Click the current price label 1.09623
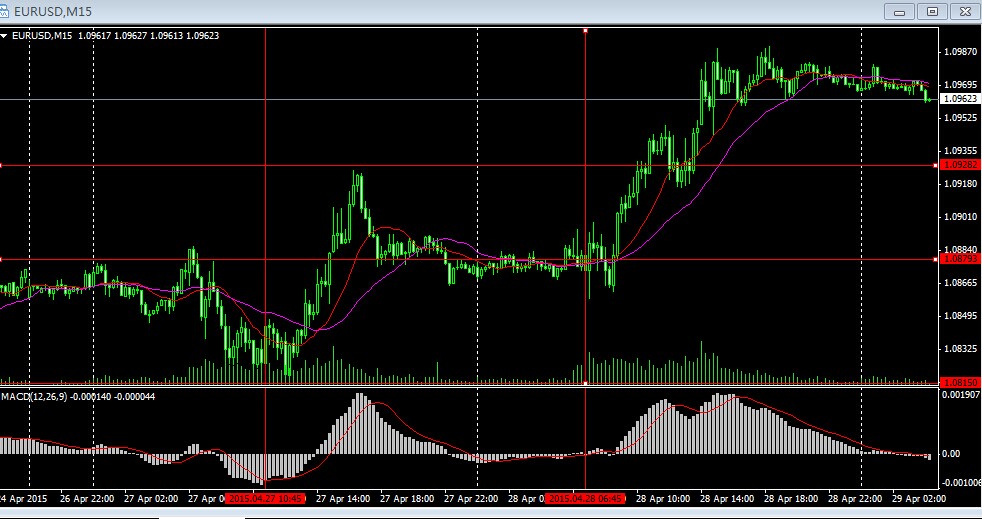982x519 pixels. coord(959,99)
